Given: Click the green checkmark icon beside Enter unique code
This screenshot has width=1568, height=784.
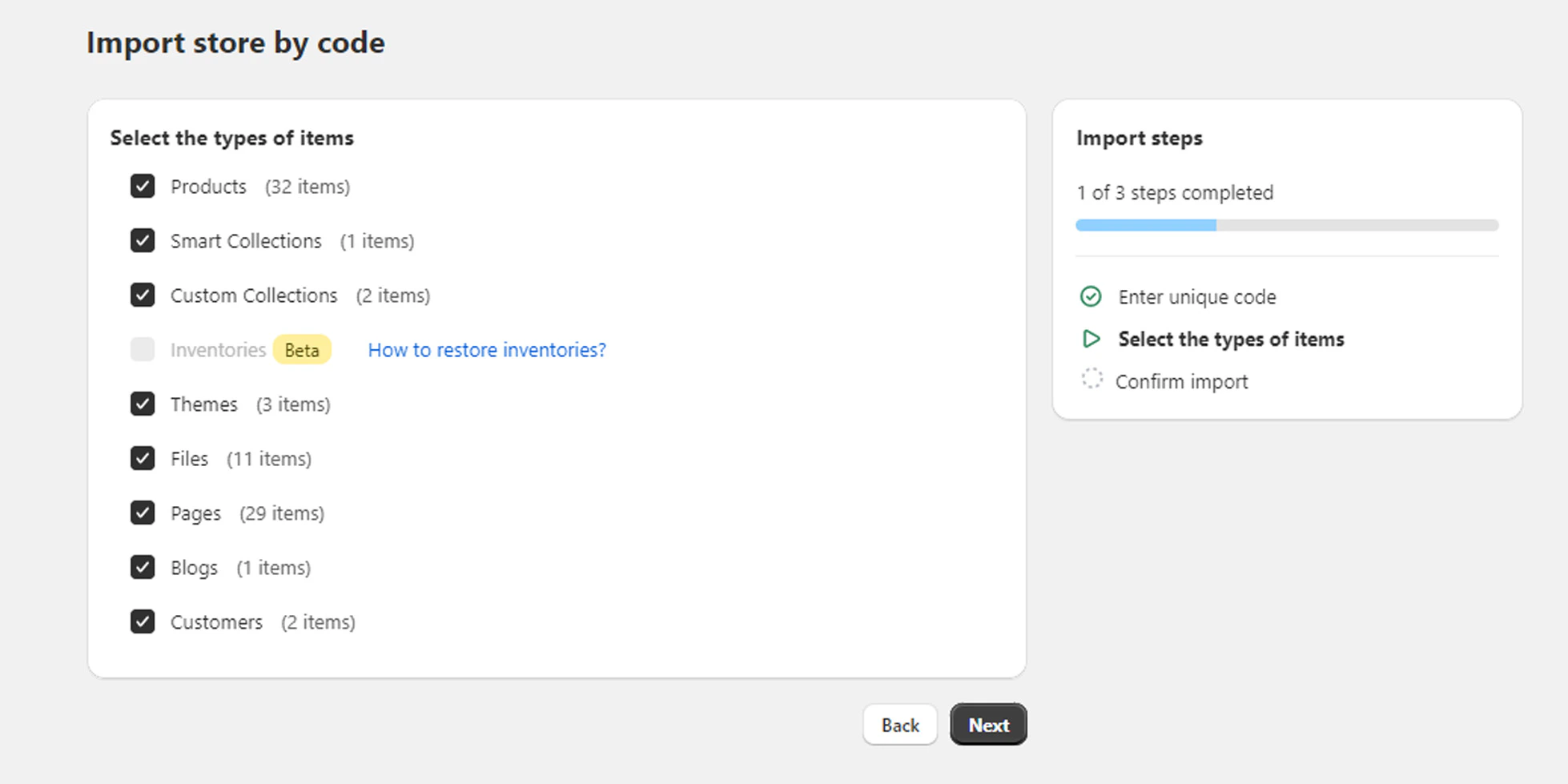Looking at the screenshot, I should [x=1091, y=296].
